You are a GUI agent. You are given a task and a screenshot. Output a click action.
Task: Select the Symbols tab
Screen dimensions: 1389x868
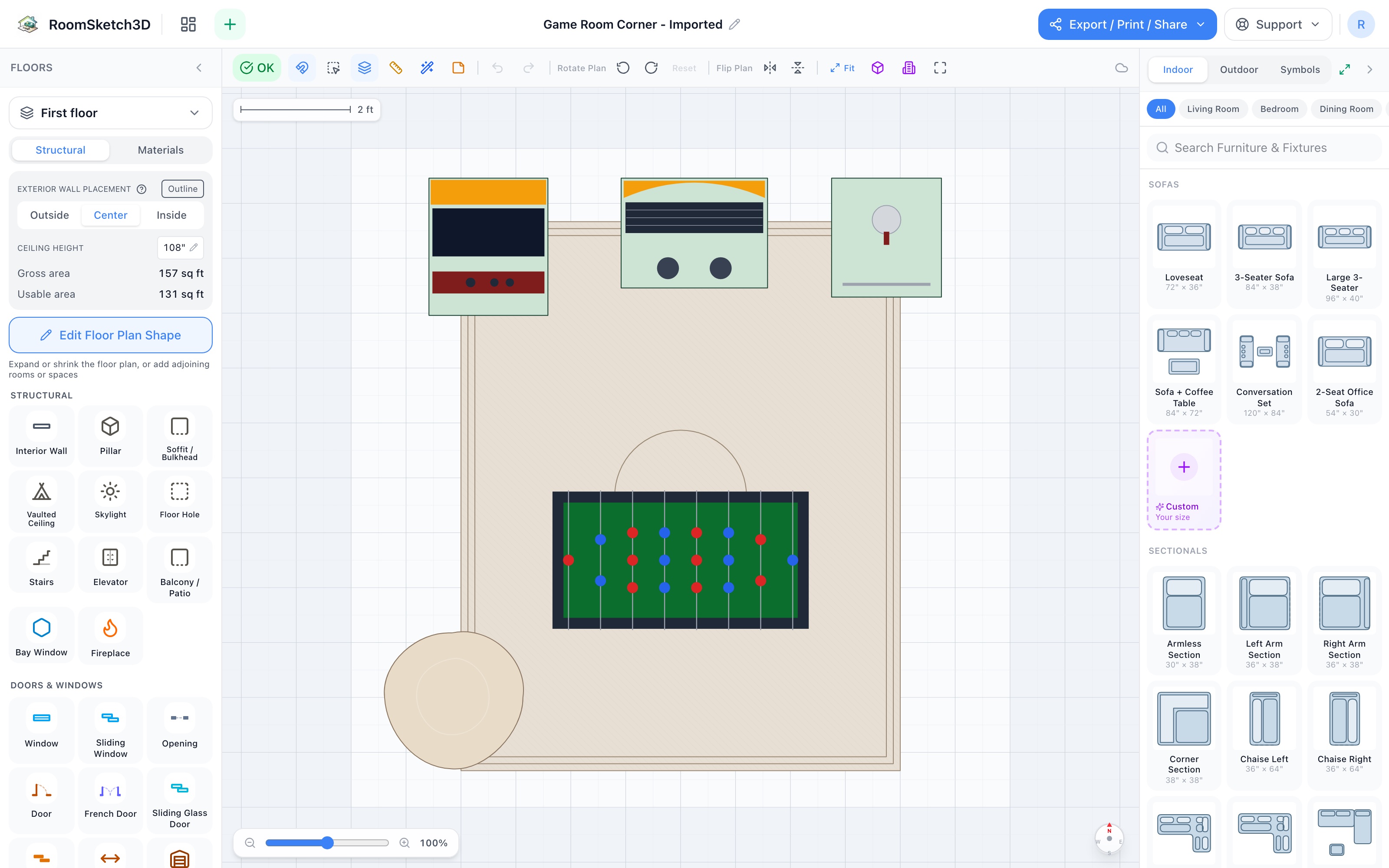coord(1300,69)
